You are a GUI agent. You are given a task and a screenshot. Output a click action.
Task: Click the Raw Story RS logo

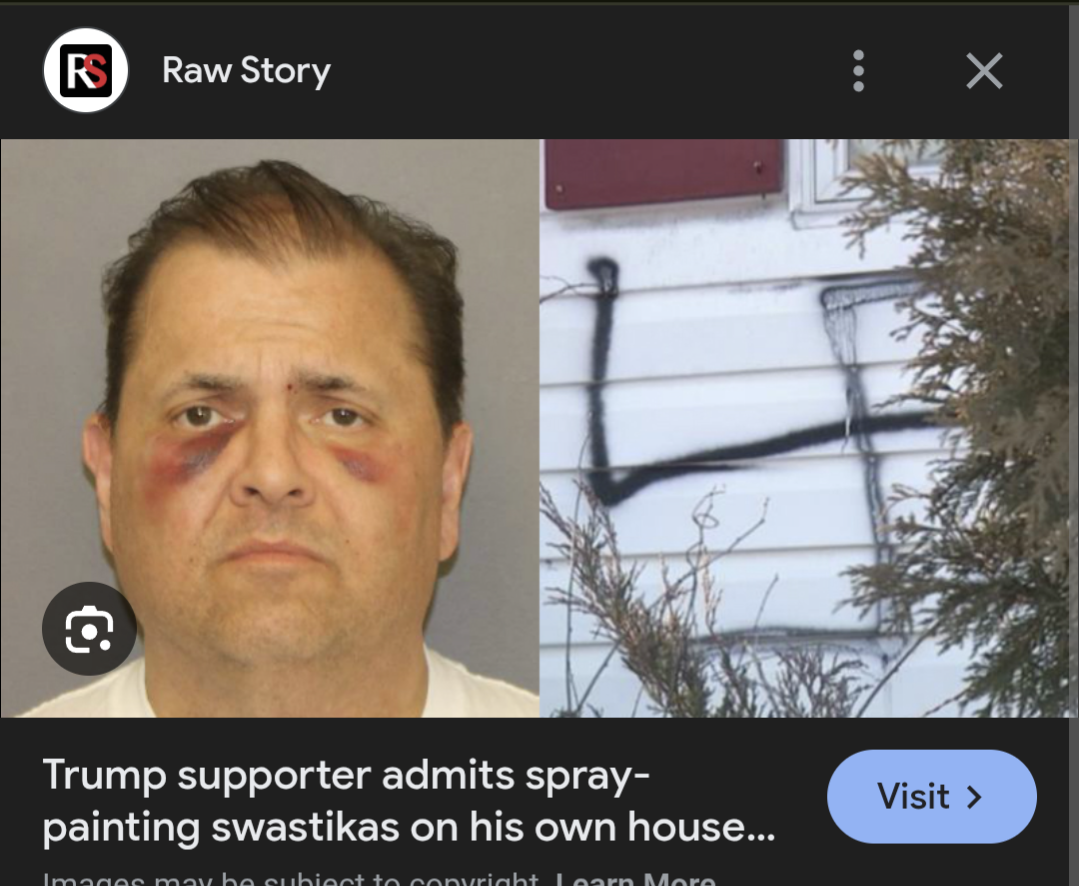[86, 70]
